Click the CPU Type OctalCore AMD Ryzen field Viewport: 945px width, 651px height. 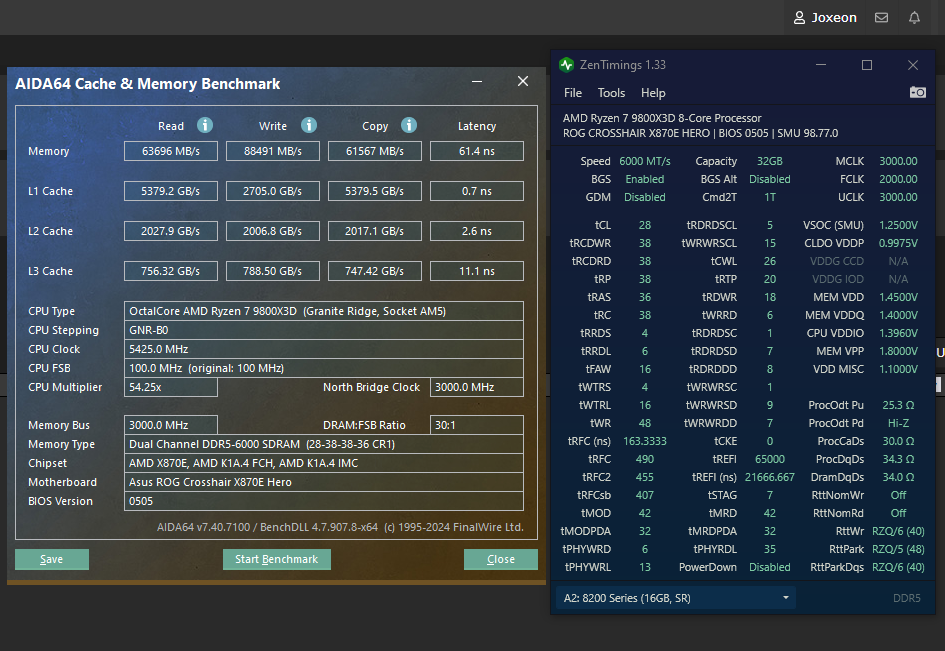[x=324, y=311]
